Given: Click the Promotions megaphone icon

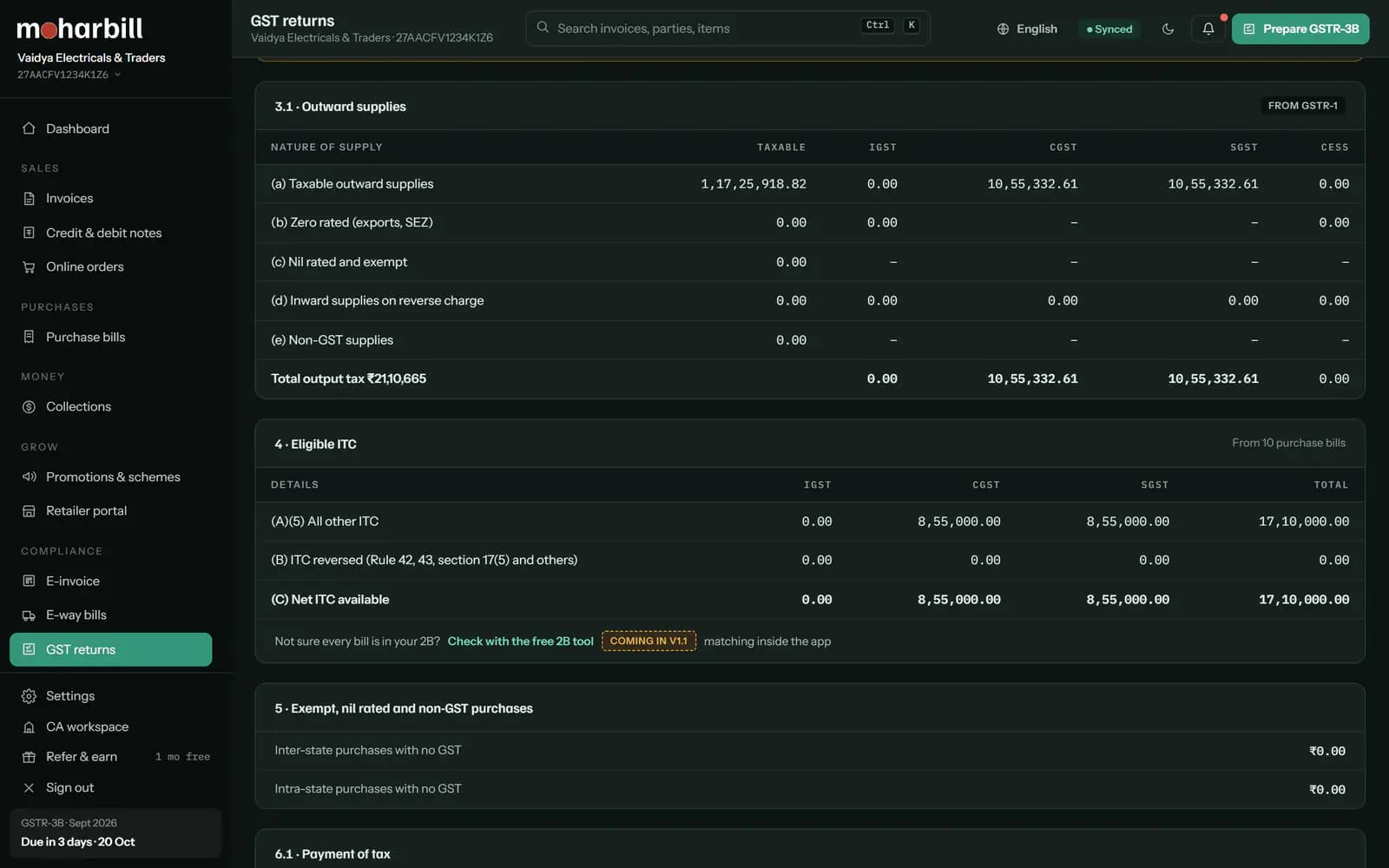Looking at the screenshot, I should pyautogui.click(x=29, y=477).
